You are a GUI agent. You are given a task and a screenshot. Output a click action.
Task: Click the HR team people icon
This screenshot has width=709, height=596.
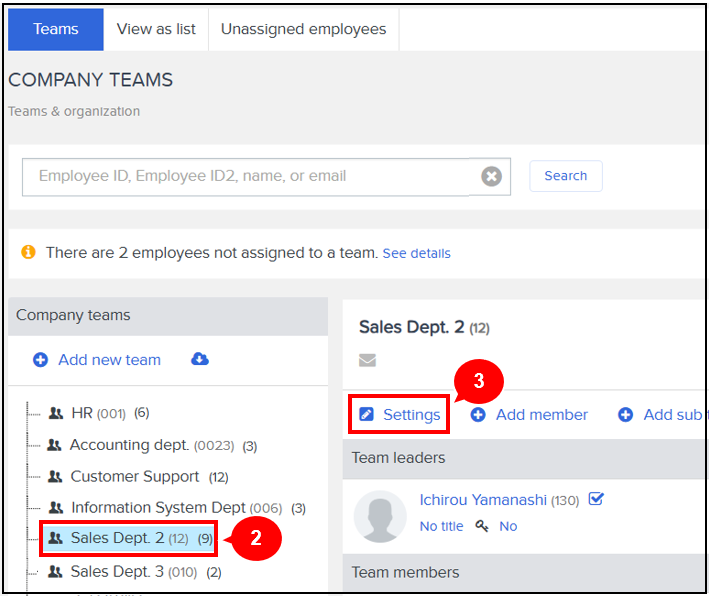click(x=56, y=413)
